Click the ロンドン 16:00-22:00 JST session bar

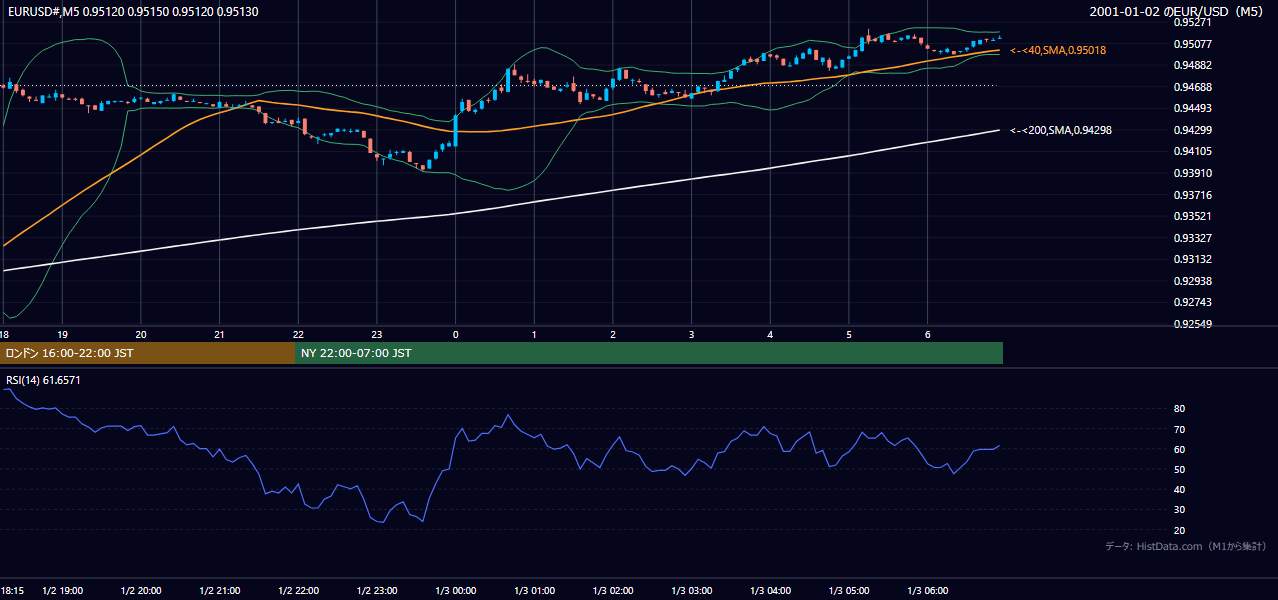tap(147, 353)
